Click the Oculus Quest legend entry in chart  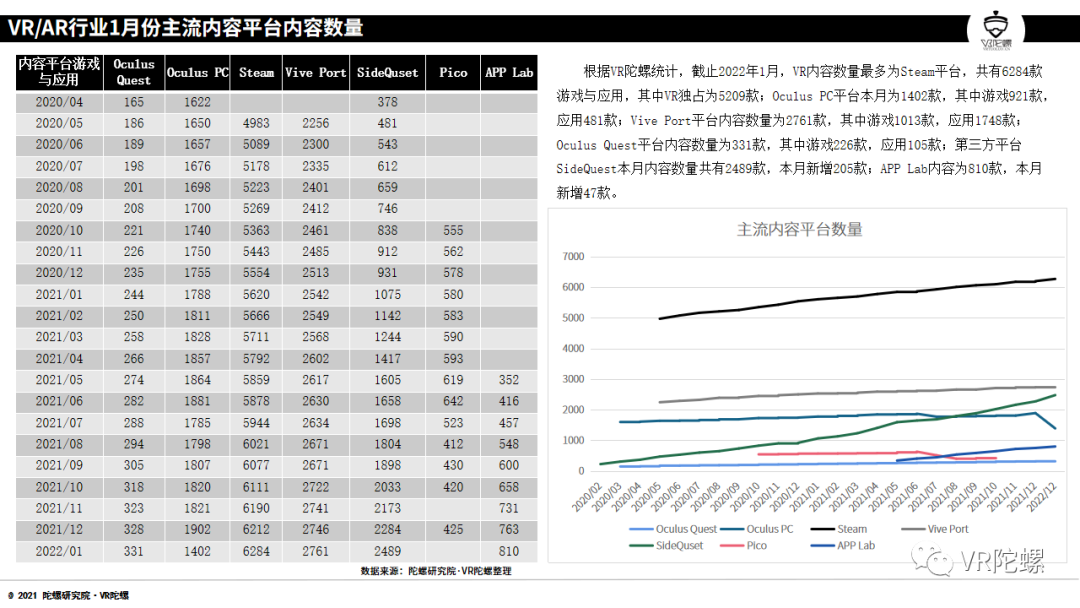coord(673,529)
